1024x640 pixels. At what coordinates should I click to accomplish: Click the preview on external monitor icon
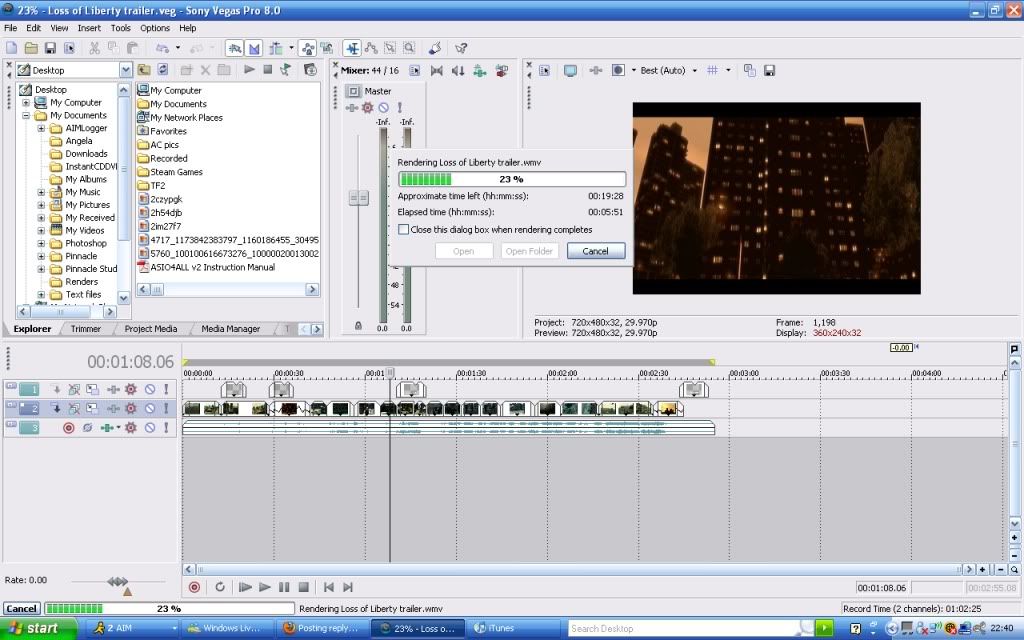point(570,71)
